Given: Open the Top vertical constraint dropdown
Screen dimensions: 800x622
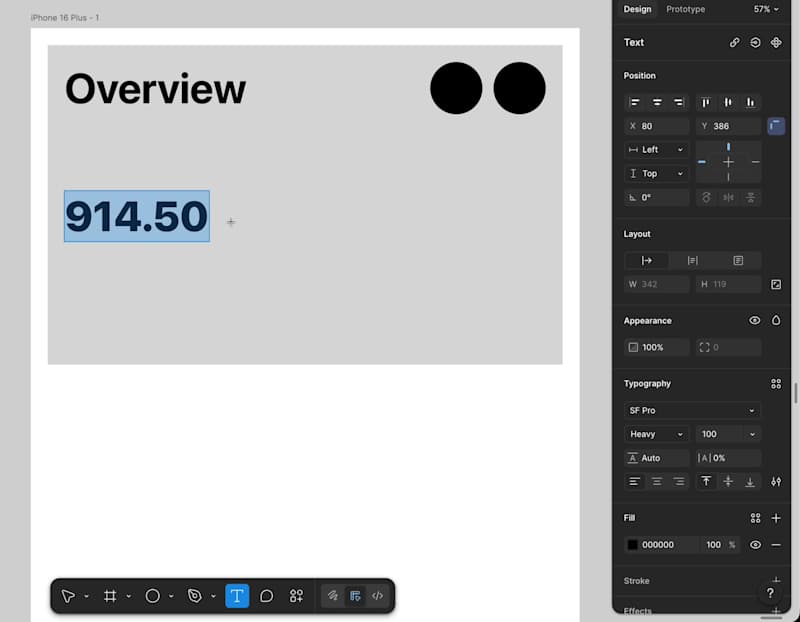Looking at the screenshot, I should 657,173.
